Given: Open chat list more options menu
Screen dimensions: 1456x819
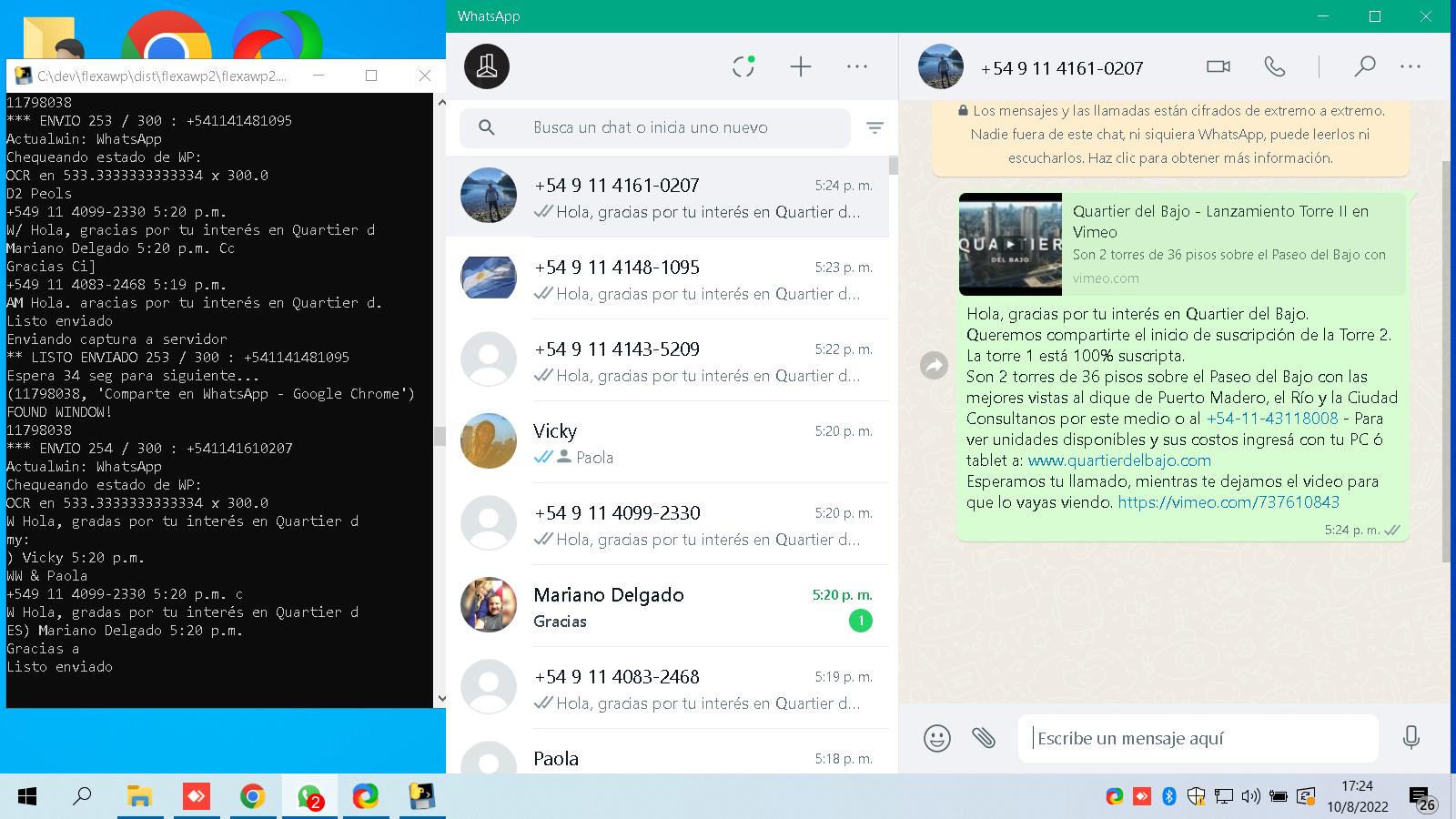Looking at the screenshot, I should click(x=857, y=66).
